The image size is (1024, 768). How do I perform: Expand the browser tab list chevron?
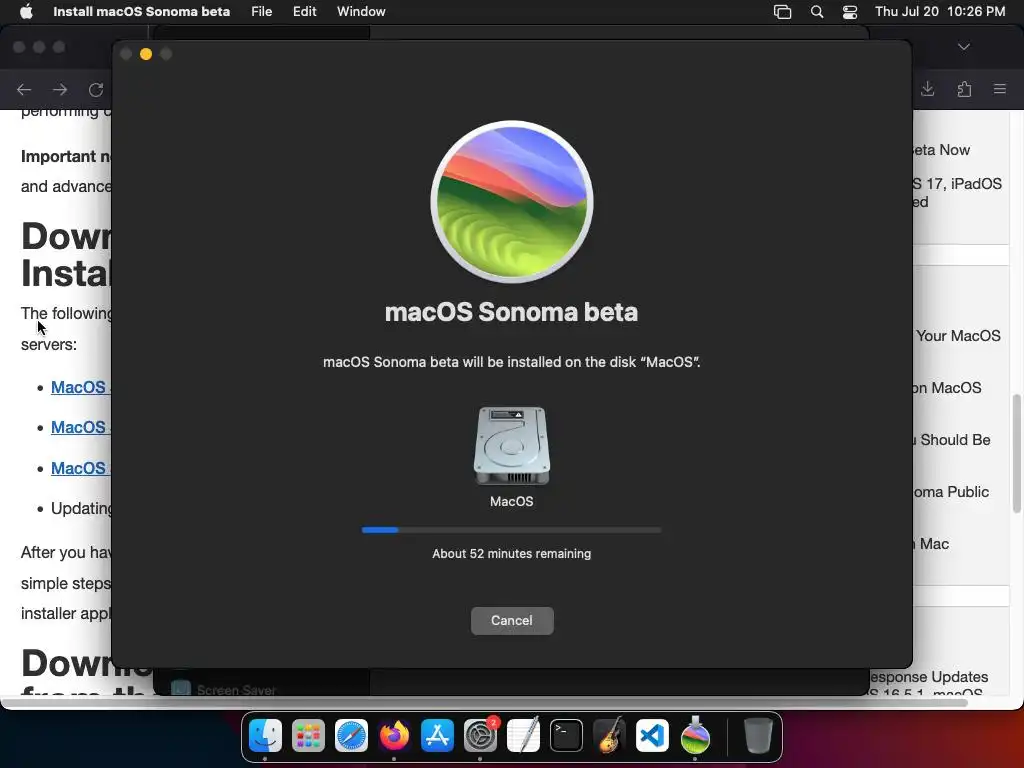tap(964, 47)
